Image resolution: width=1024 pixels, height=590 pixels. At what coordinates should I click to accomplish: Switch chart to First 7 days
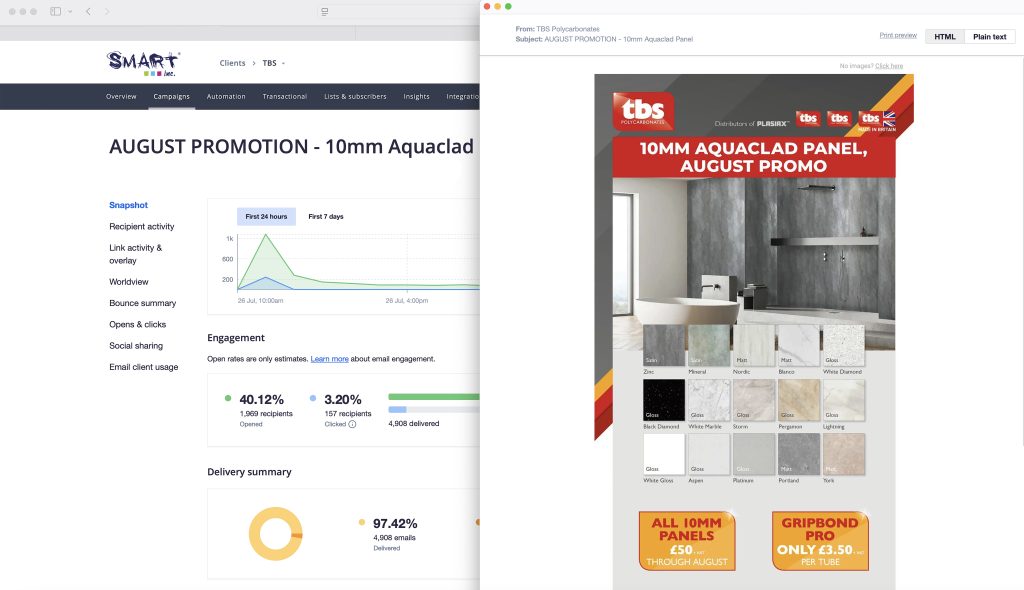pos(326,216)
